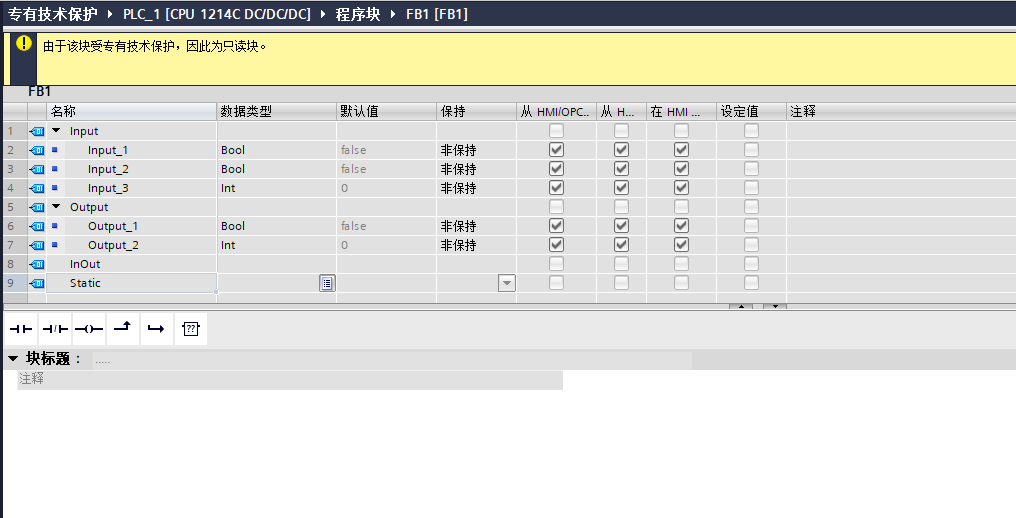This screenshot has height=518, width=1016.
Task: Click the default value false of Input_1
Action: [x=354, y=150]
